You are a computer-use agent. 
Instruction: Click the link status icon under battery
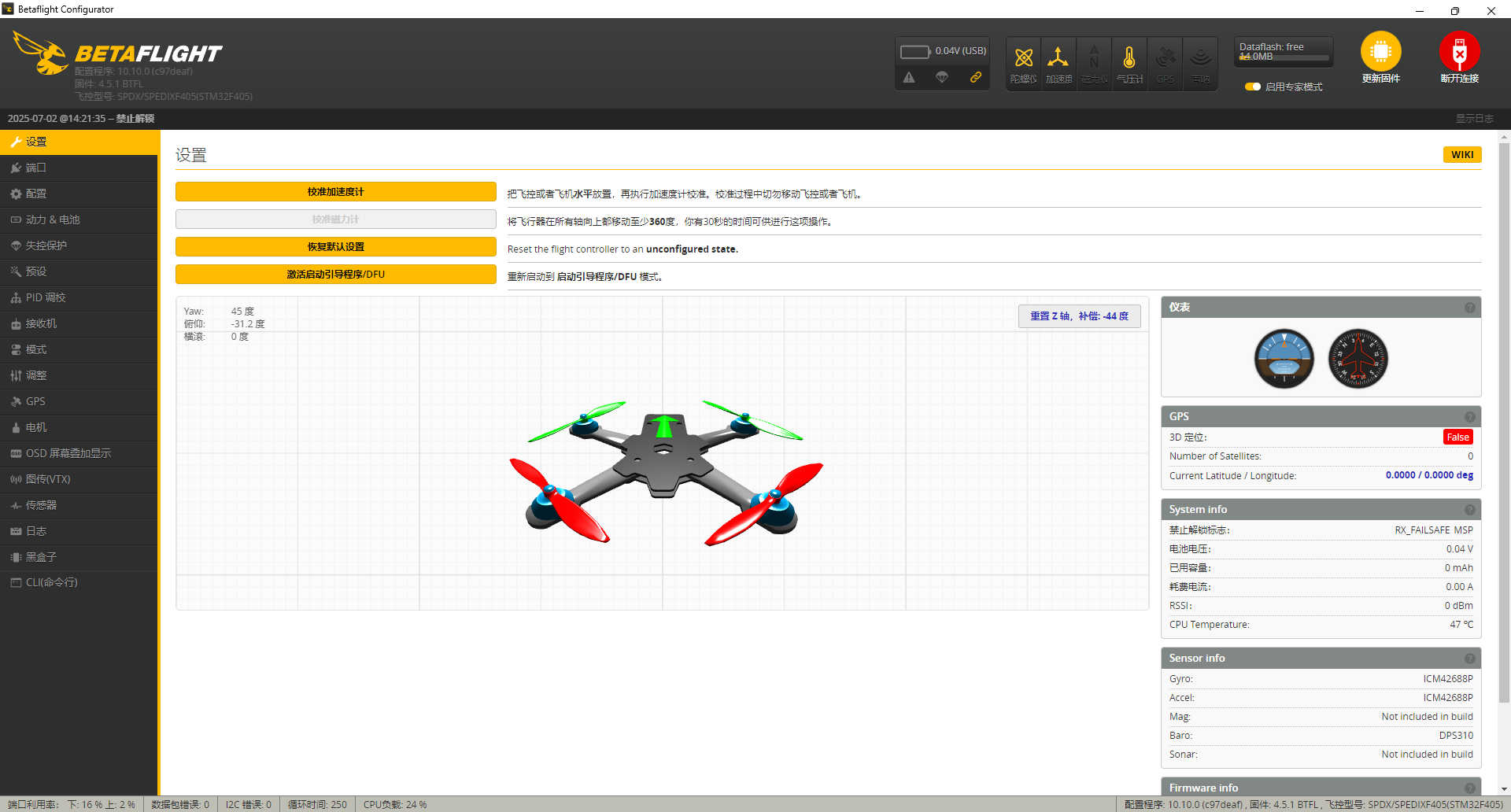coord(976,77)
